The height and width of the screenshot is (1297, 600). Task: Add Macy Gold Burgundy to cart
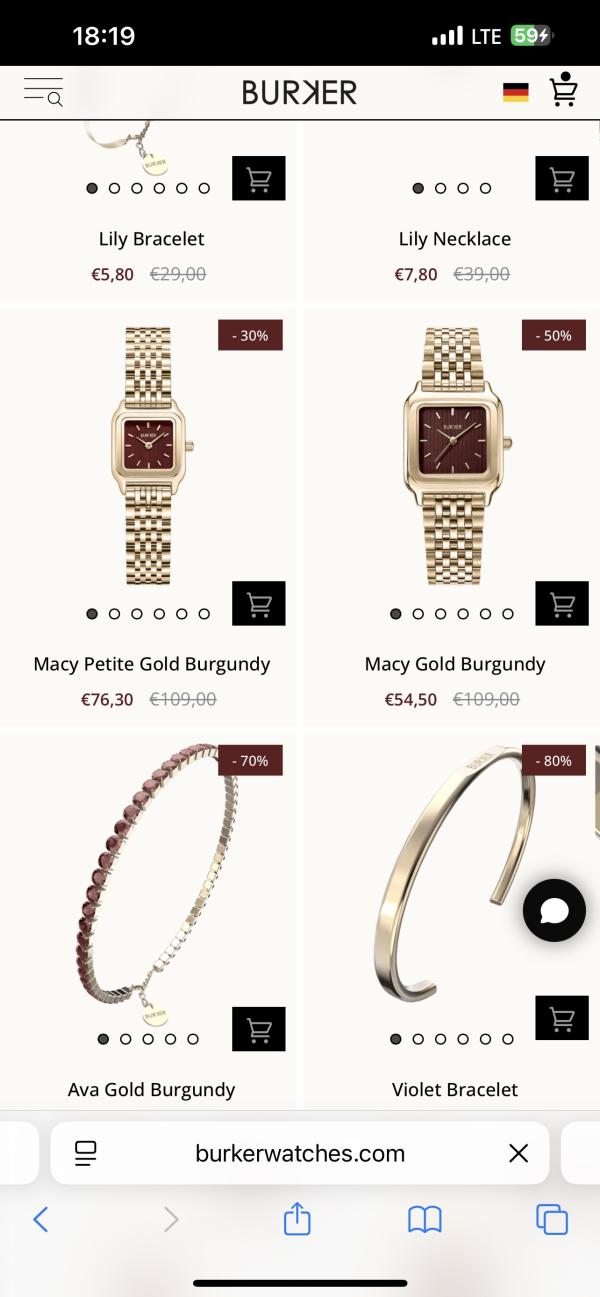[562, 604]
